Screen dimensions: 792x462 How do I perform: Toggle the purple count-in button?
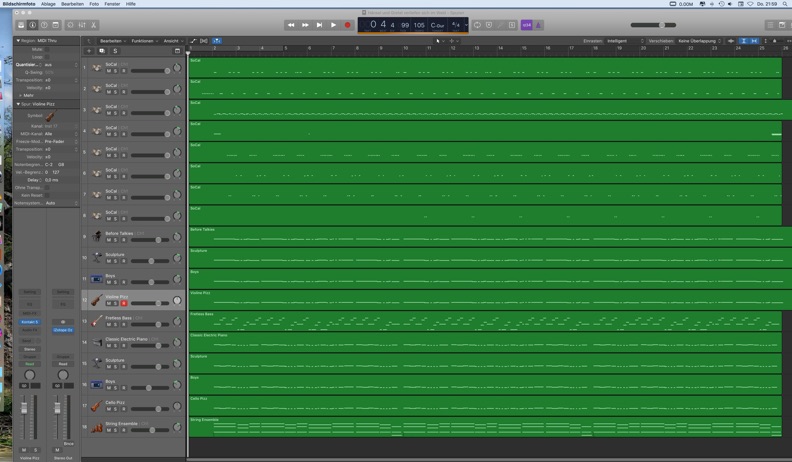[x=526, y=25]
